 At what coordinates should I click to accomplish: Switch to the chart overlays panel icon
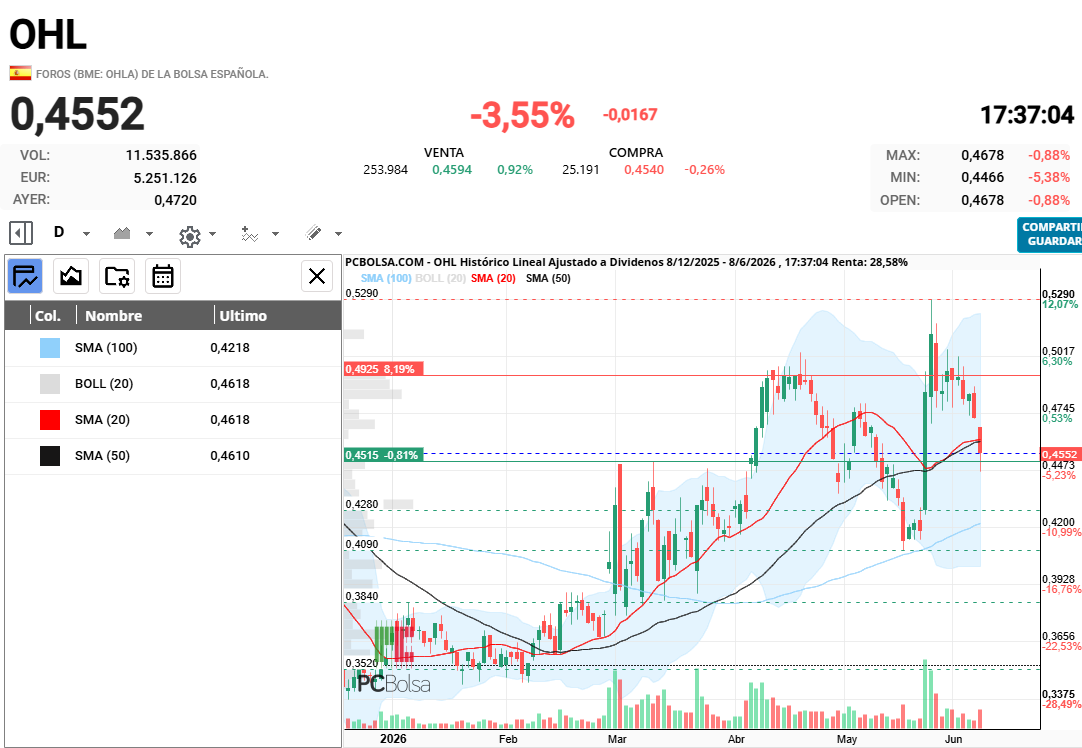(71, 276)
